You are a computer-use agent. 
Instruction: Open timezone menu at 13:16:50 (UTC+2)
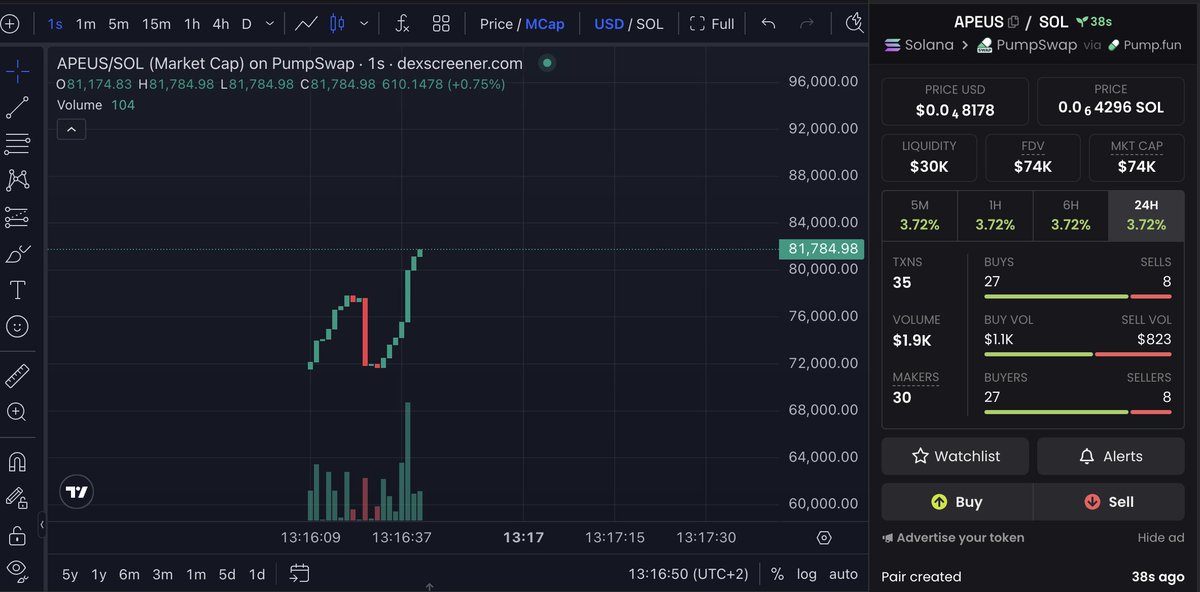point(688,574)
